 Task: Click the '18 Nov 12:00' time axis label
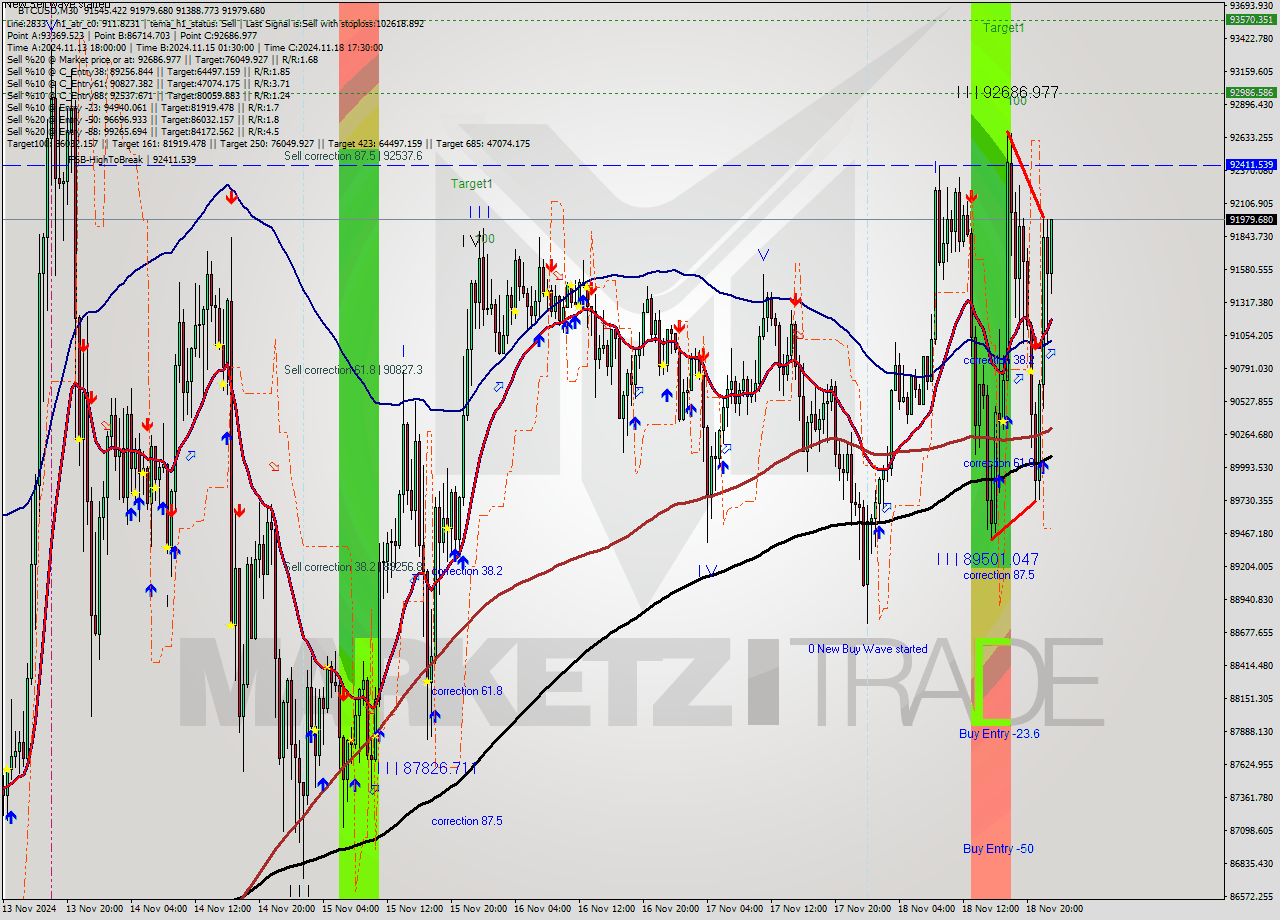pyautogui.click(x=991, y=910)
